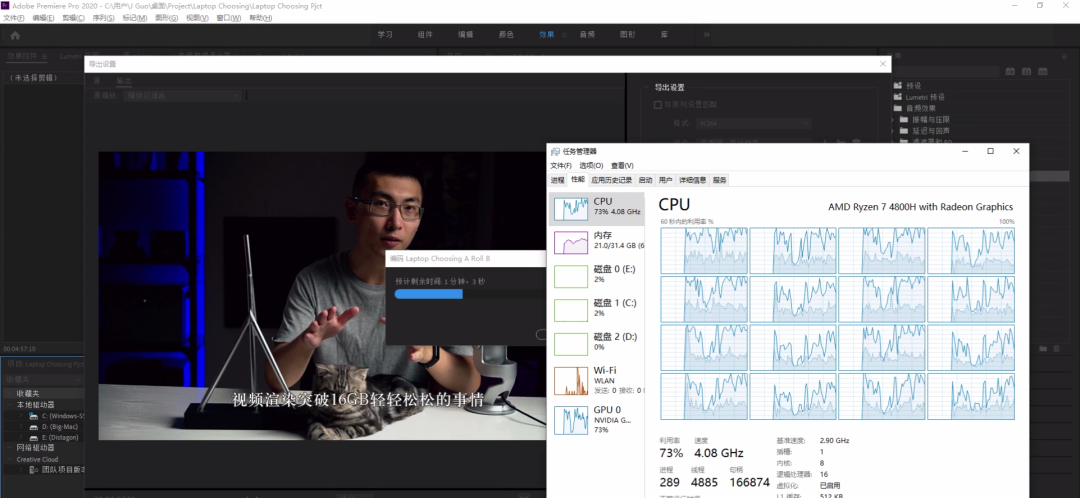Click the Premiere Pro app icon in title bar
This screenshot has height=498, width=1080.
pos(6,6)
